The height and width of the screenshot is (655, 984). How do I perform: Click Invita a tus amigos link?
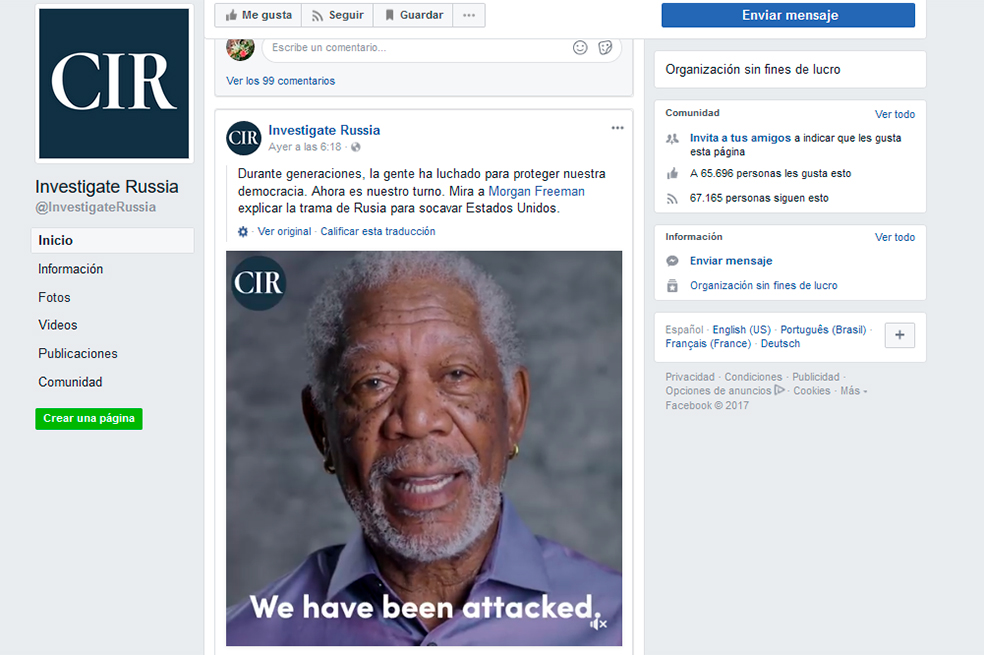click(740, 138)
